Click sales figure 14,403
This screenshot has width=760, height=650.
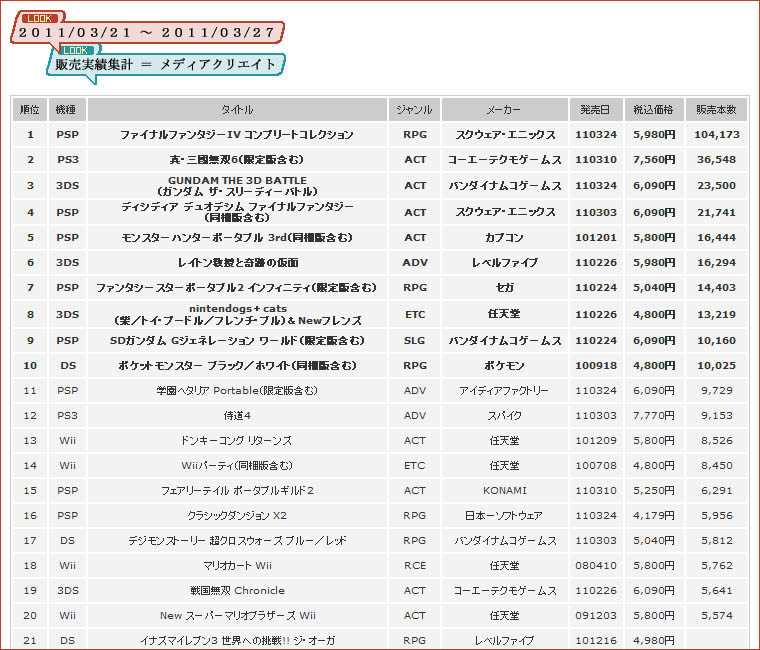click(717, 287)
